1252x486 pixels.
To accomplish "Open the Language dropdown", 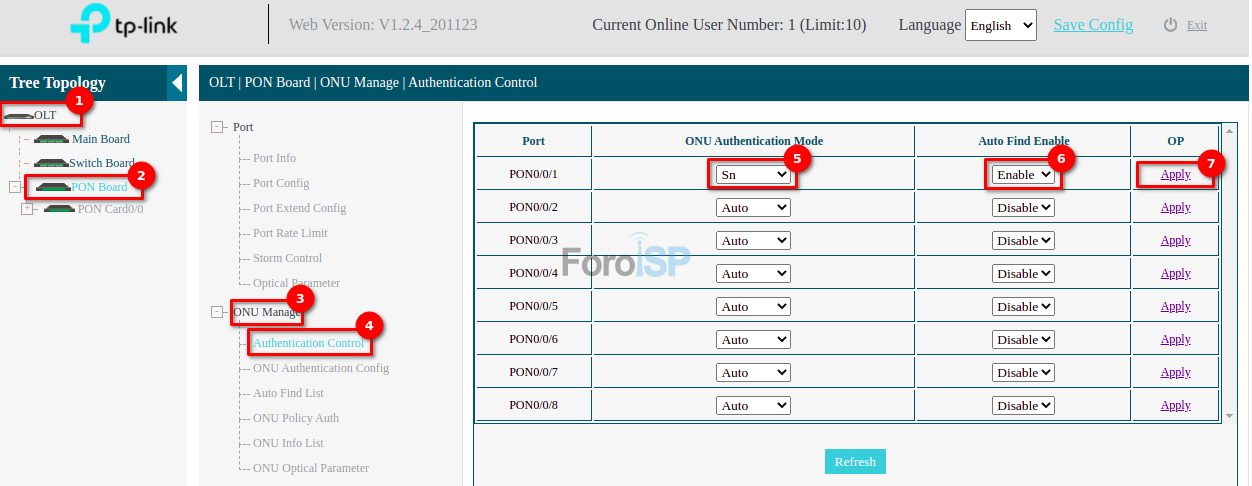I will pos(1000,25).
